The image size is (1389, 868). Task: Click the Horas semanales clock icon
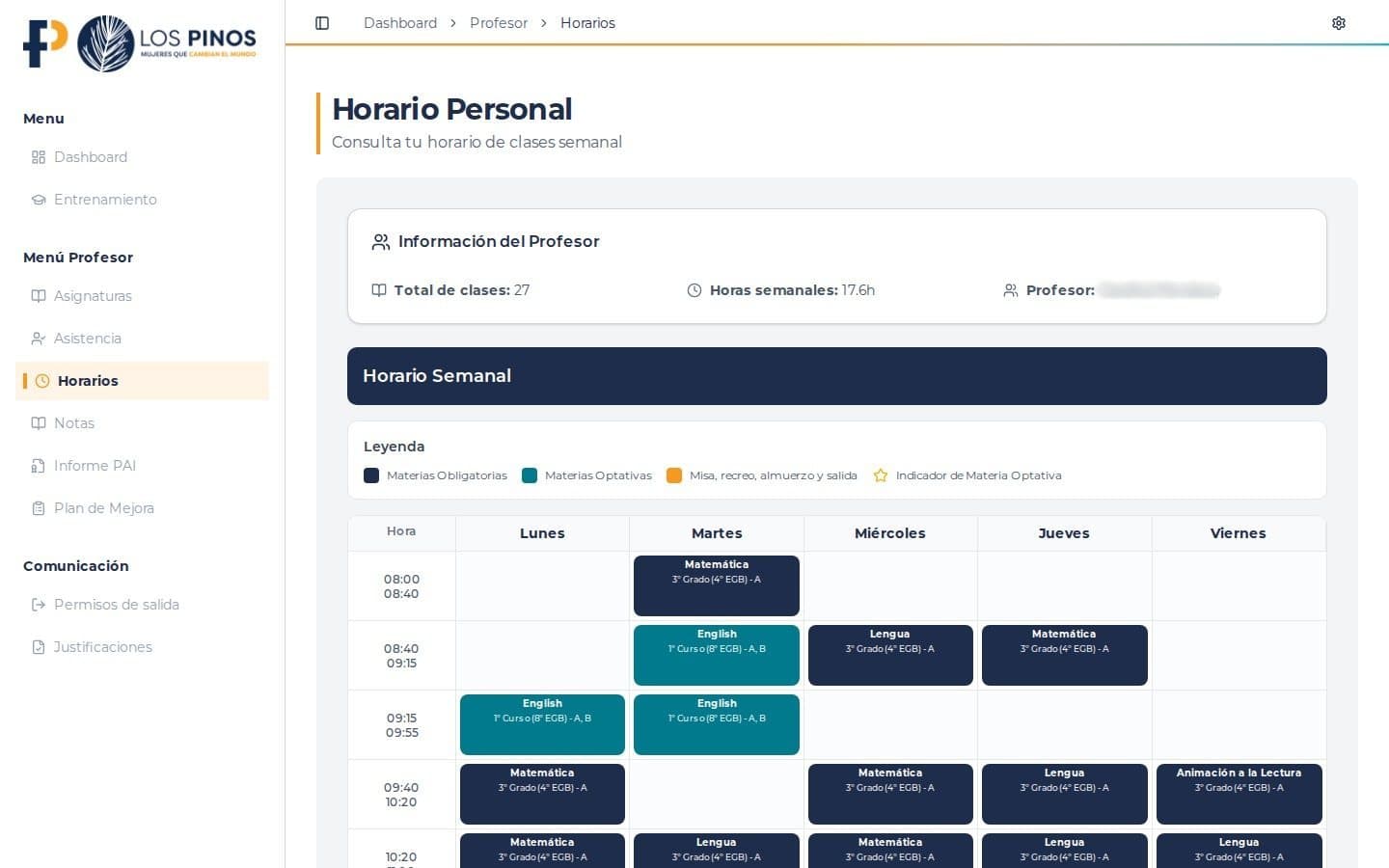point(694,290)
